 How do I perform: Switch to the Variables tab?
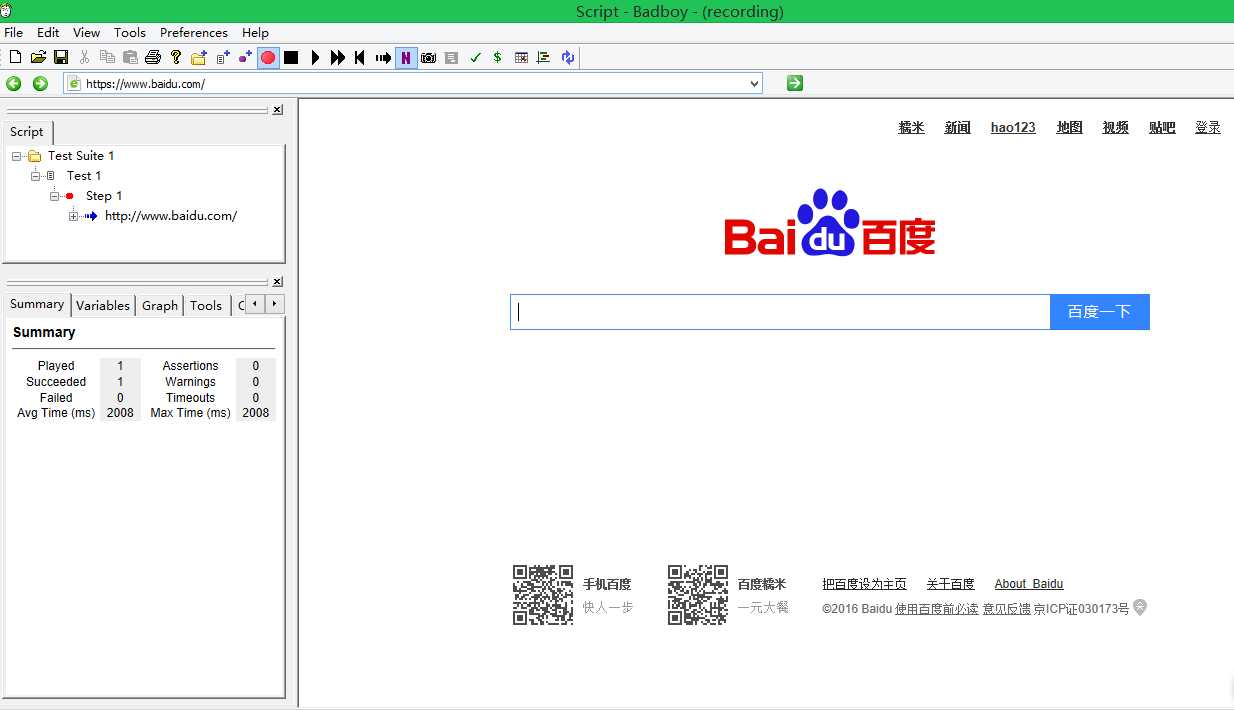tap(103, 306)
